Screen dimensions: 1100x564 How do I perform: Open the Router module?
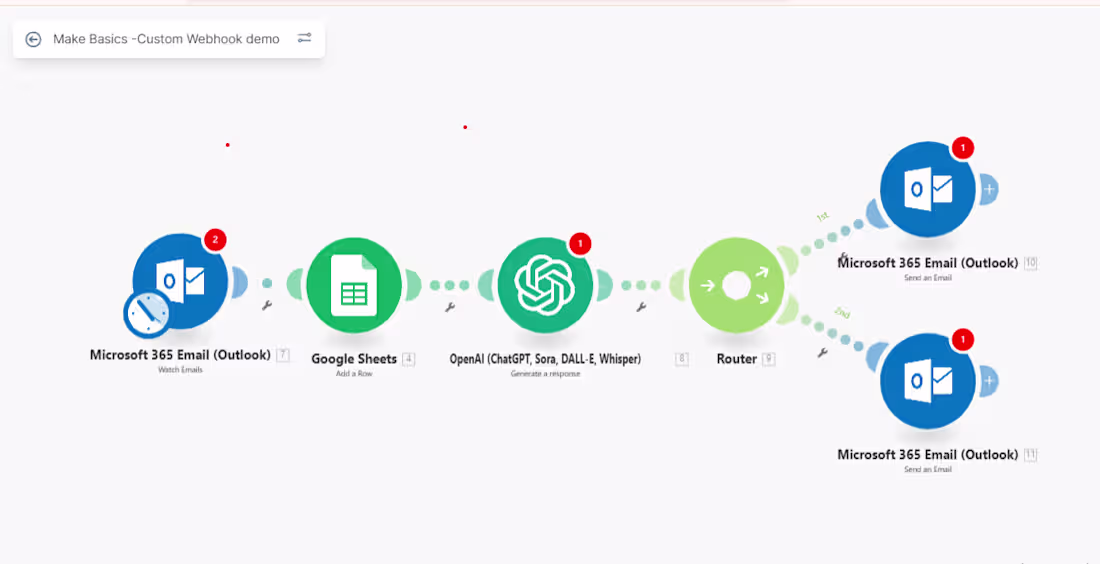click(737, 285)
